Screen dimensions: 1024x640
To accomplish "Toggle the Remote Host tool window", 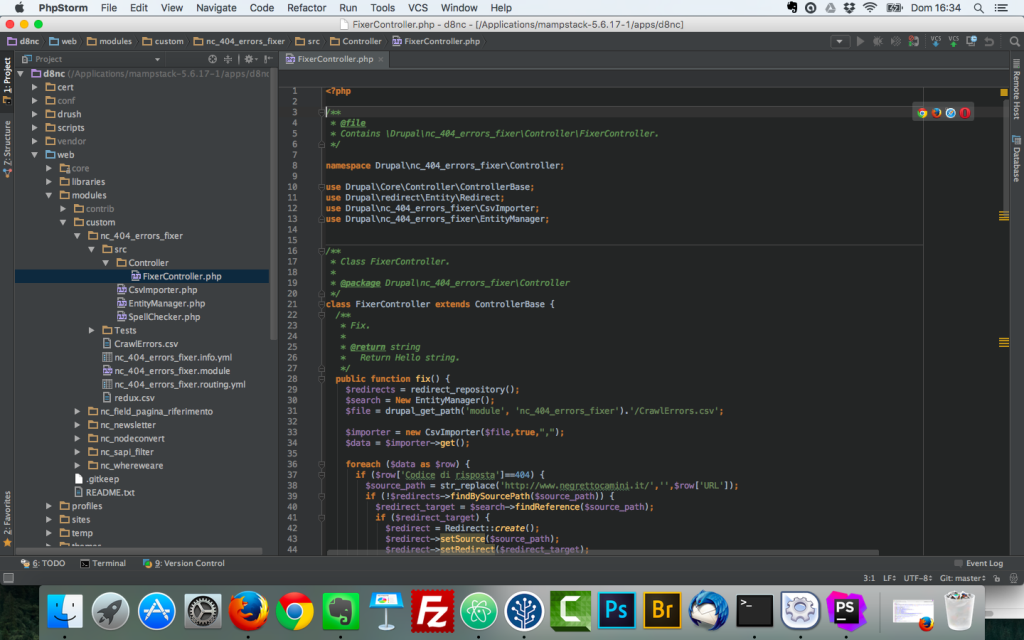I will 1015,96.
